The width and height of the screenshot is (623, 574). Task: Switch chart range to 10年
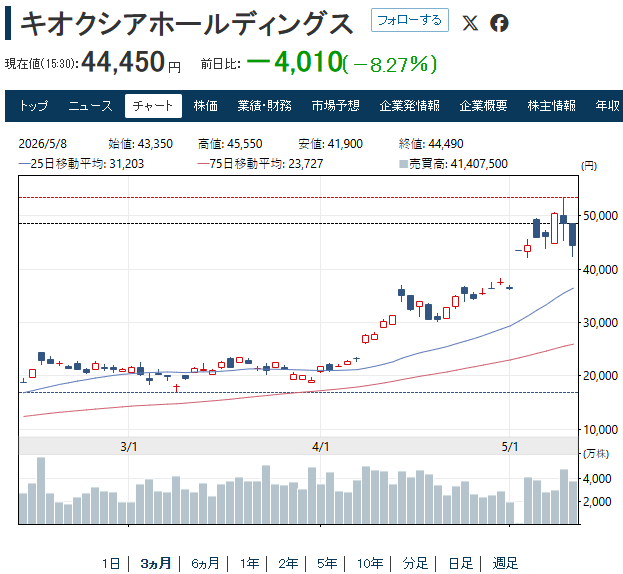370,563
